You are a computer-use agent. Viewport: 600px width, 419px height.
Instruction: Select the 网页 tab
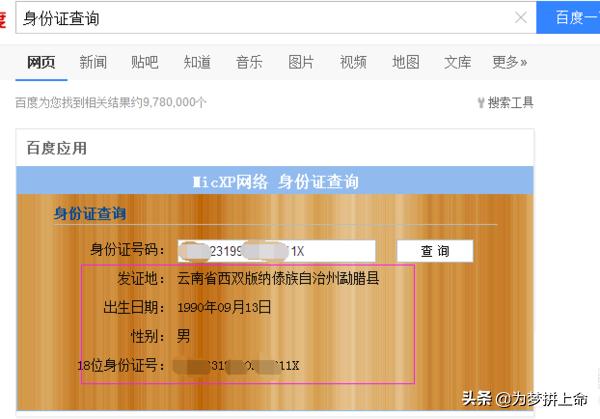pyautogui.click(x=41, y=62)
